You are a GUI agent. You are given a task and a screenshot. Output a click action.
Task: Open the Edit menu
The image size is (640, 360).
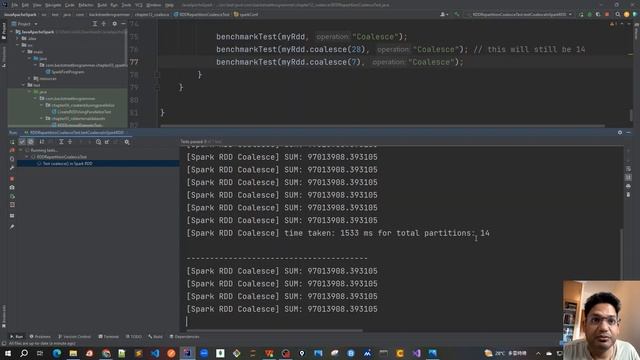[25, 5]
